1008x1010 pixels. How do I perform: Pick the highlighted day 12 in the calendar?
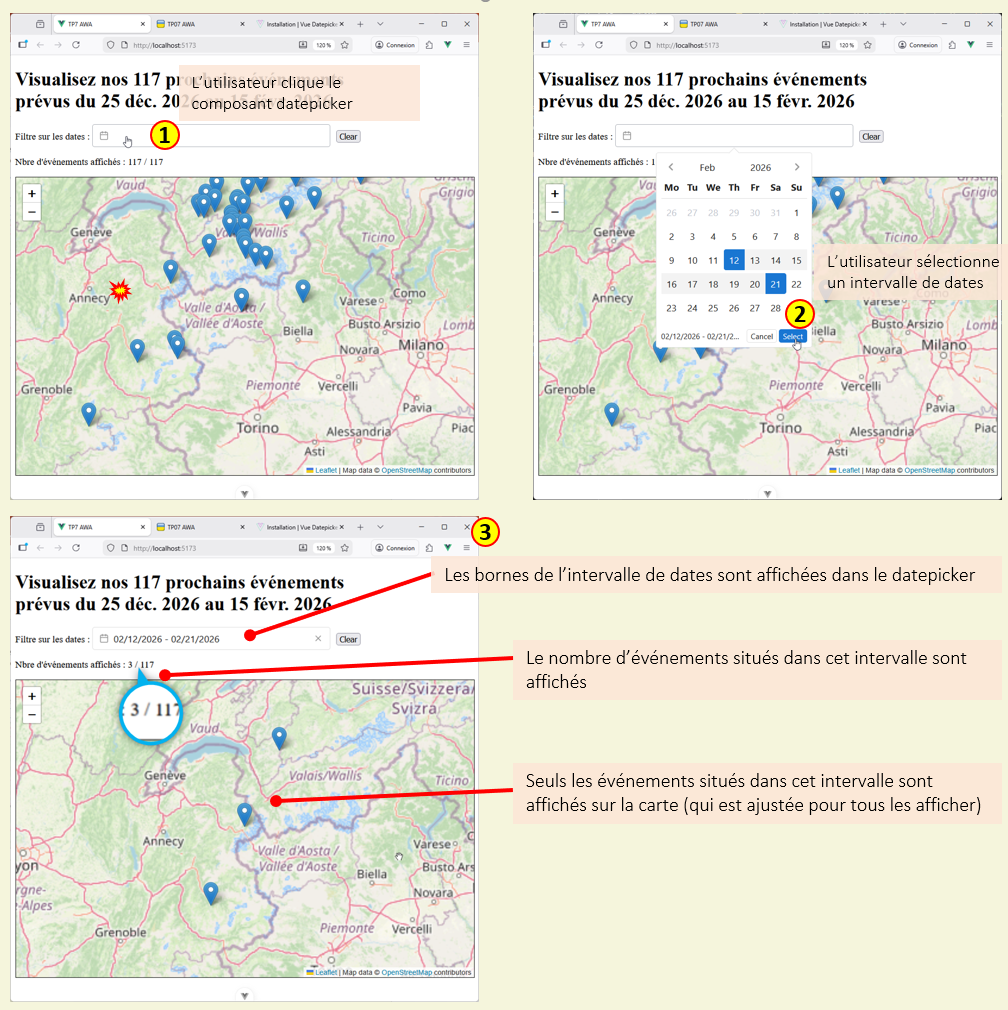pos(734,261)
